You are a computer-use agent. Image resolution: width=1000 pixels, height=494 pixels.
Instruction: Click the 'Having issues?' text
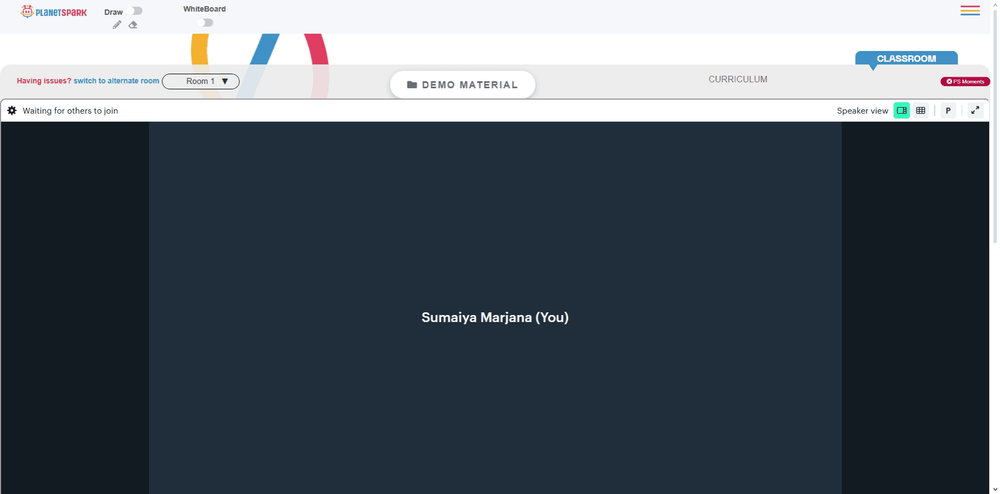(x=44, y=81)
